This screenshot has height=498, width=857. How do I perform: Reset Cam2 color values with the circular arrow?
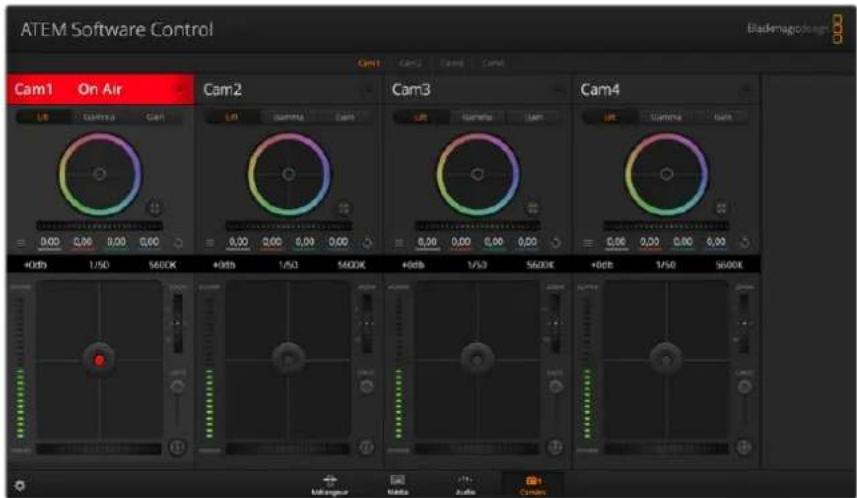(367, 243)
